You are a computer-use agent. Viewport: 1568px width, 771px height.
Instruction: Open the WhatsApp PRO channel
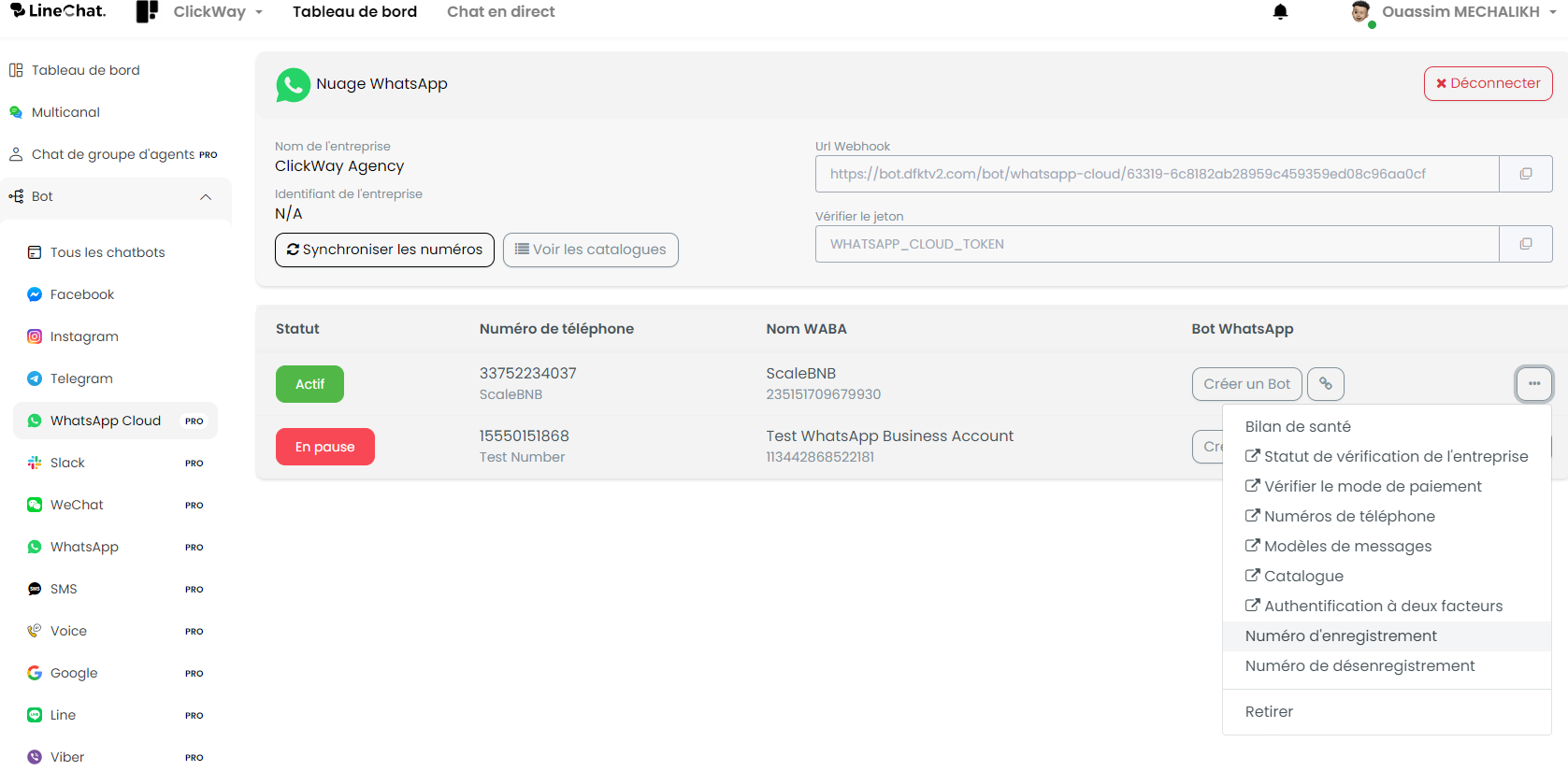[84, 547]
